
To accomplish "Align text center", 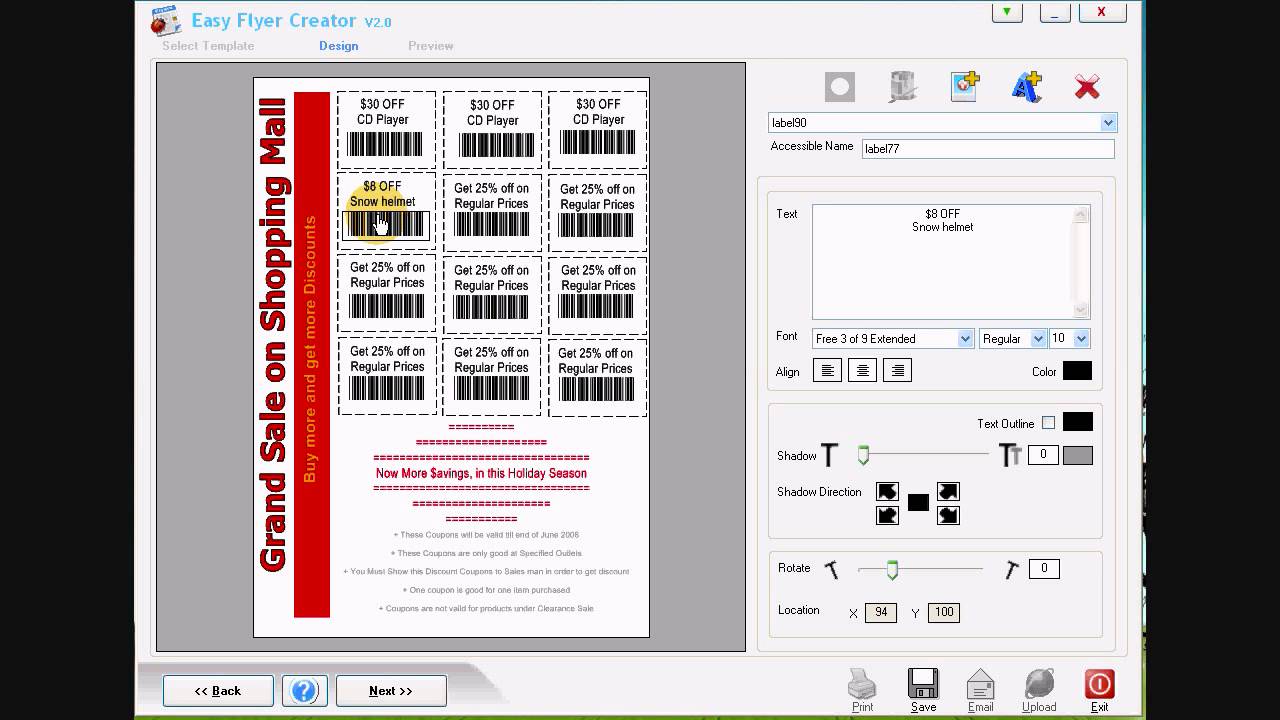I will (862, 371).
